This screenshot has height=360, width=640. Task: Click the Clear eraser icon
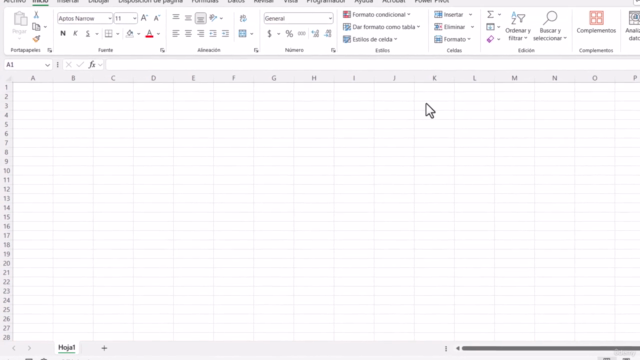pos(490,39)
